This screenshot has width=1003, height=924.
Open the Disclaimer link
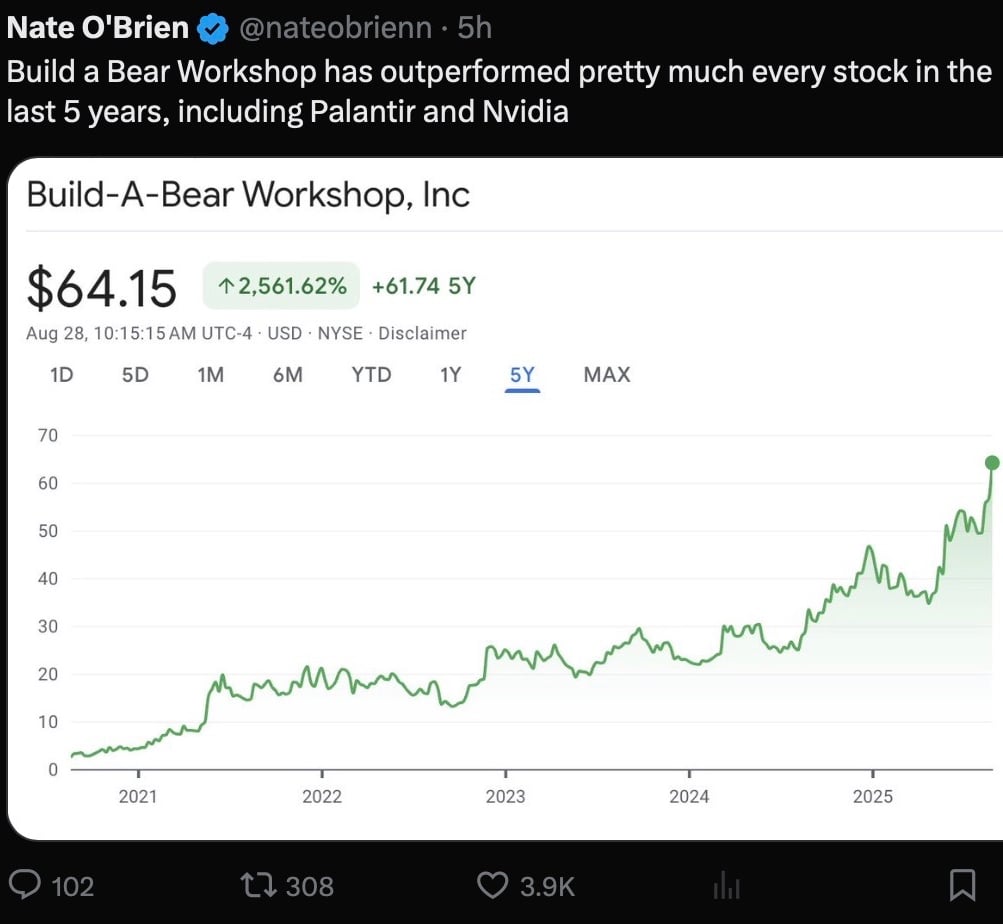tap(422, 333)
